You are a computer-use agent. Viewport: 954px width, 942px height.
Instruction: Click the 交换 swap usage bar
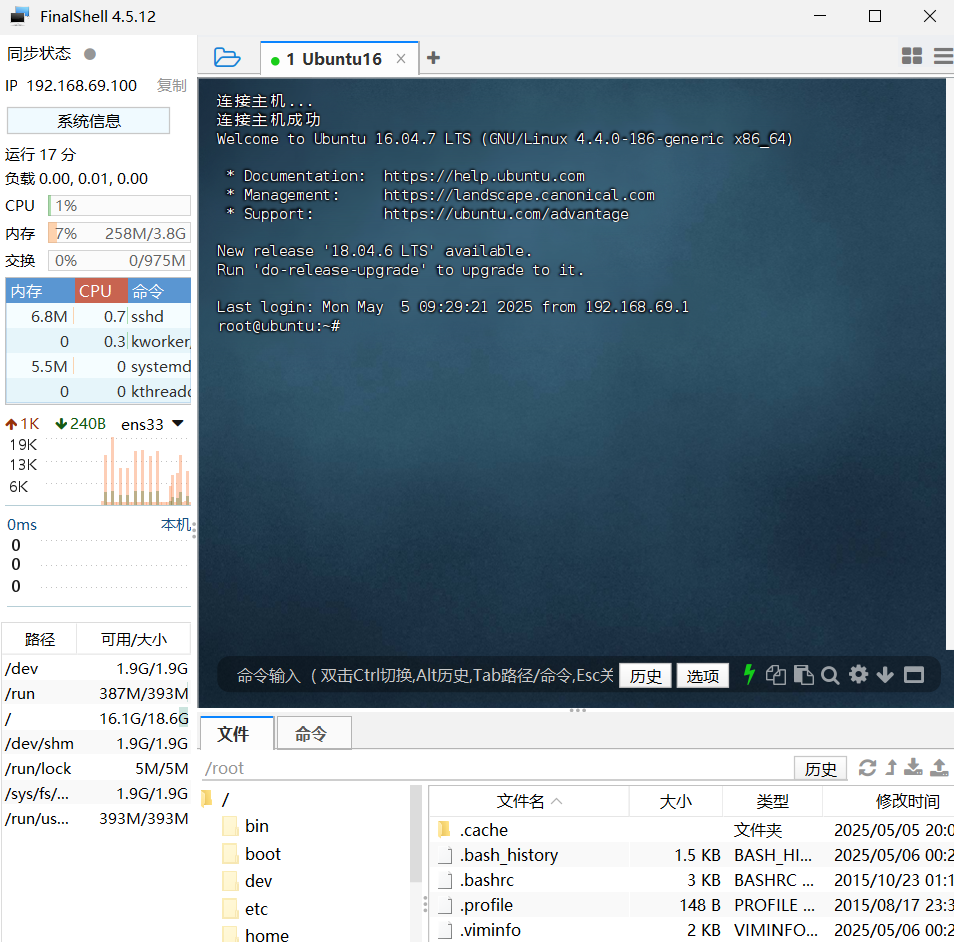coord(119,260)
